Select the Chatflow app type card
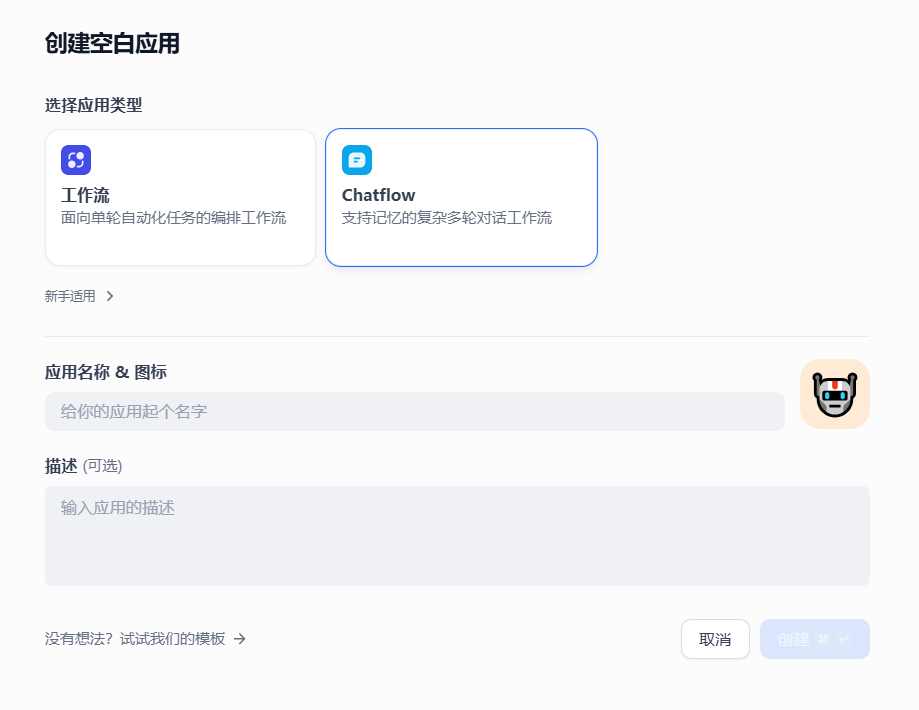 pyautogui.click(x=461, y=197)
